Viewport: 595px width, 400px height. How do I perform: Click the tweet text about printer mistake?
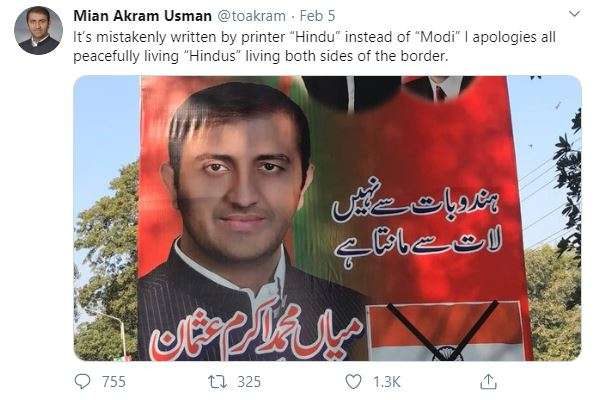point(314,46)
